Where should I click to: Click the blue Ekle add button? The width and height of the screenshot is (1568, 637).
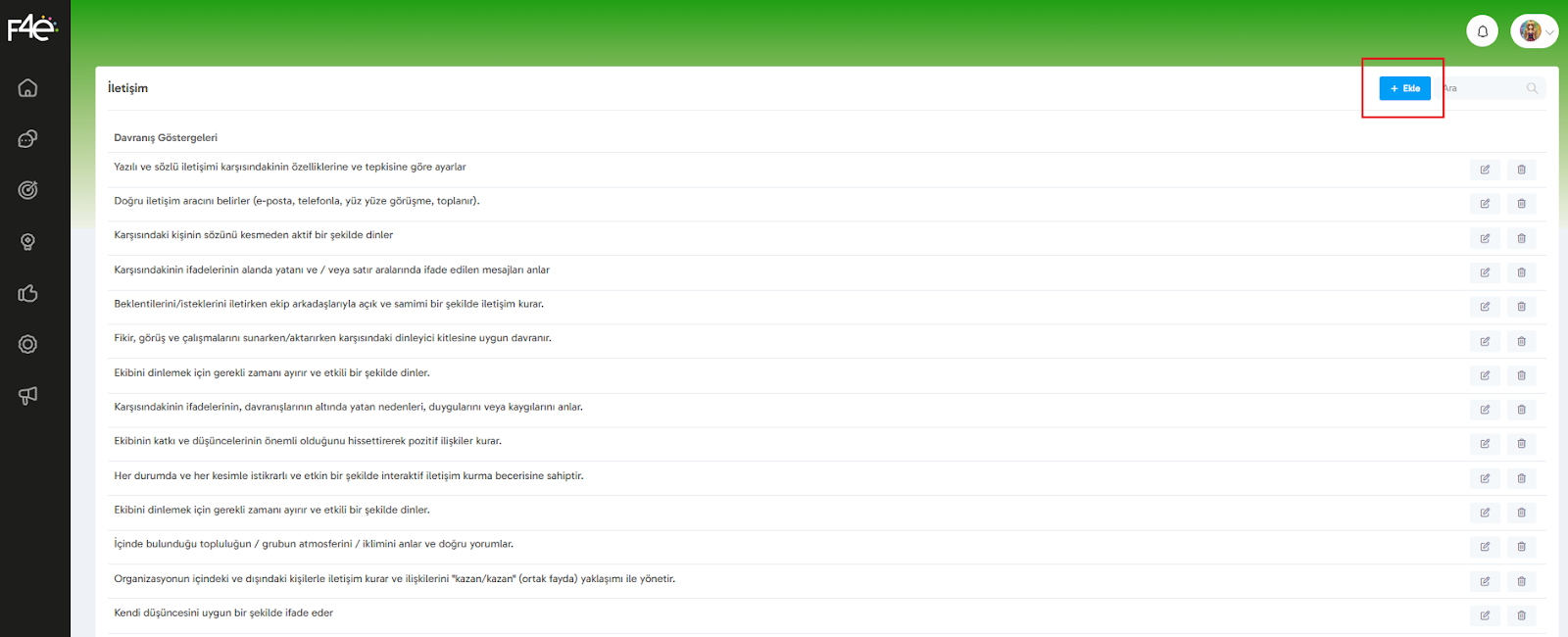[x=1404, y=88]
